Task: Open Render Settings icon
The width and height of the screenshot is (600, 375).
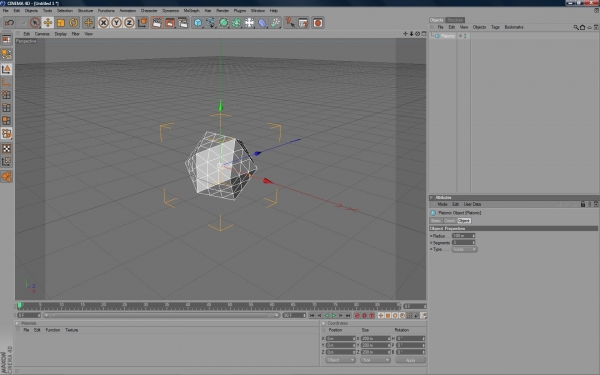Action: point(183,23)
